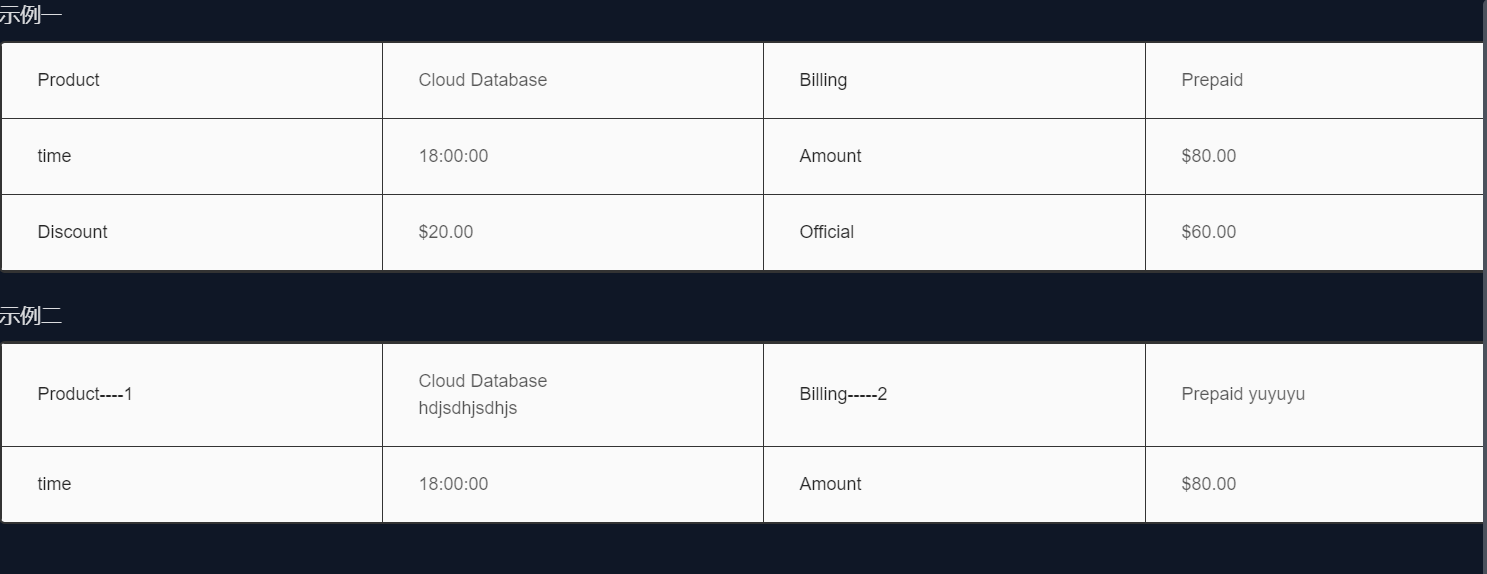Click the $80.00 value in 示例二 table
This screenshot has height=574, width=1487.
click(x=1209, y=484)
